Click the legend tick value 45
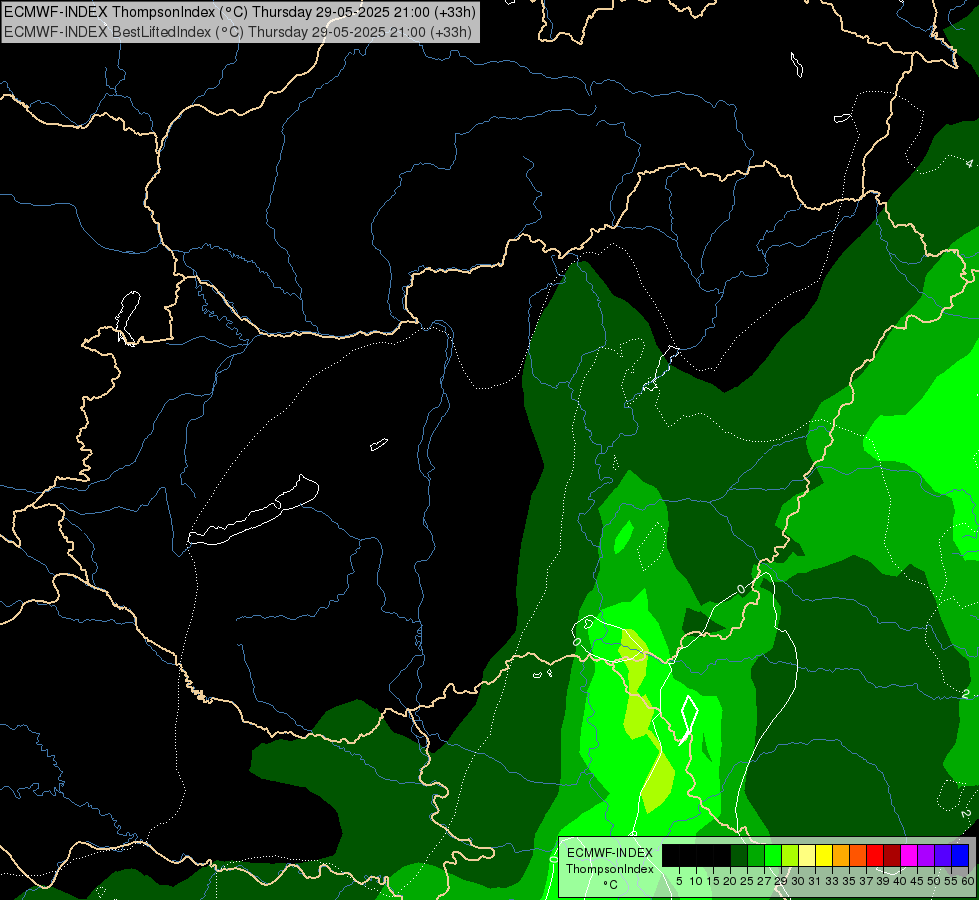The height and width of the screenshot is (900, 979). click(x=917, y=881)
